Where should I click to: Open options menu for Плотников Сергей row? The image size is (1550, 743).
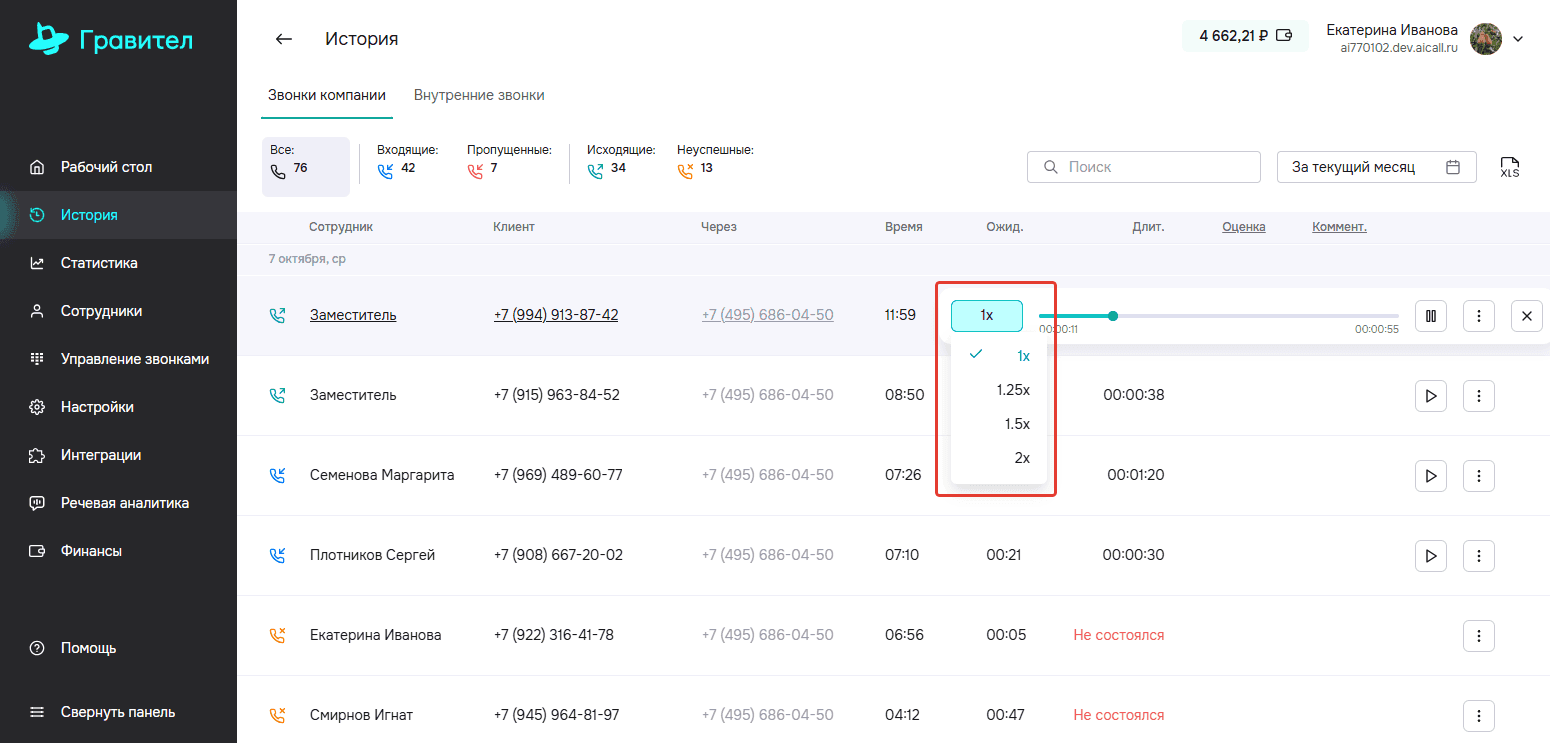click(x=1478, y=555)
